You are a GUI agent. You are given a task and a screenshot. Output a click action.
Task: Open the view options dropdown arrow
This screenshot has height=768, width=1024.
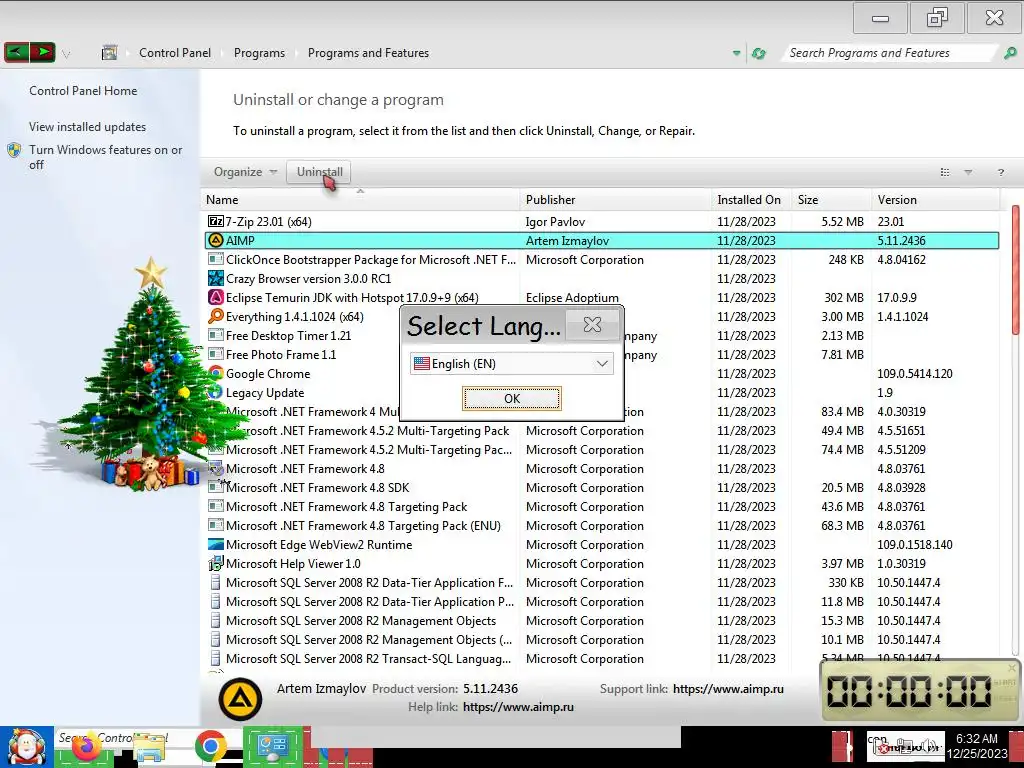[968, 172]
